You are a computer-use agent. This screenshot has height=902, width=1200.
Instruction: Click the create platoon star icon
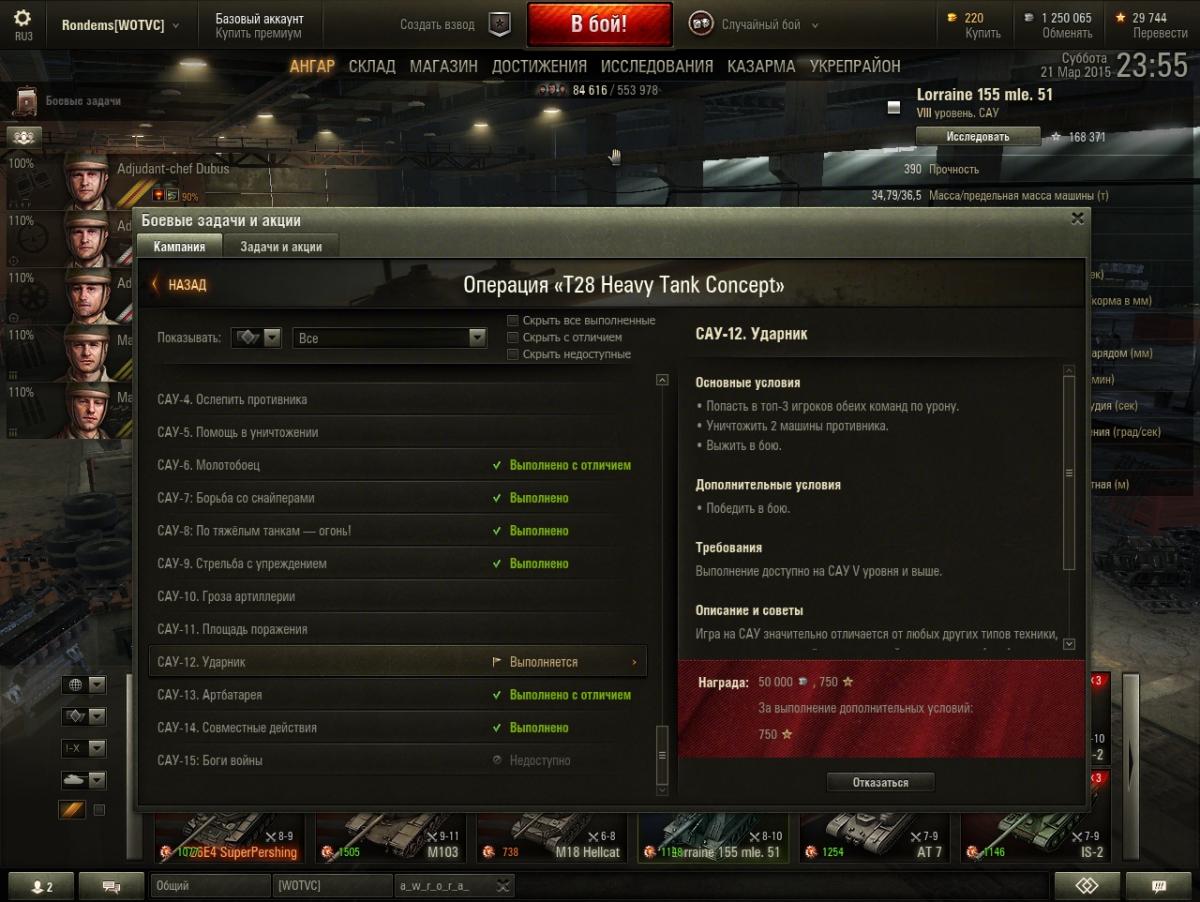click(499, 25)
